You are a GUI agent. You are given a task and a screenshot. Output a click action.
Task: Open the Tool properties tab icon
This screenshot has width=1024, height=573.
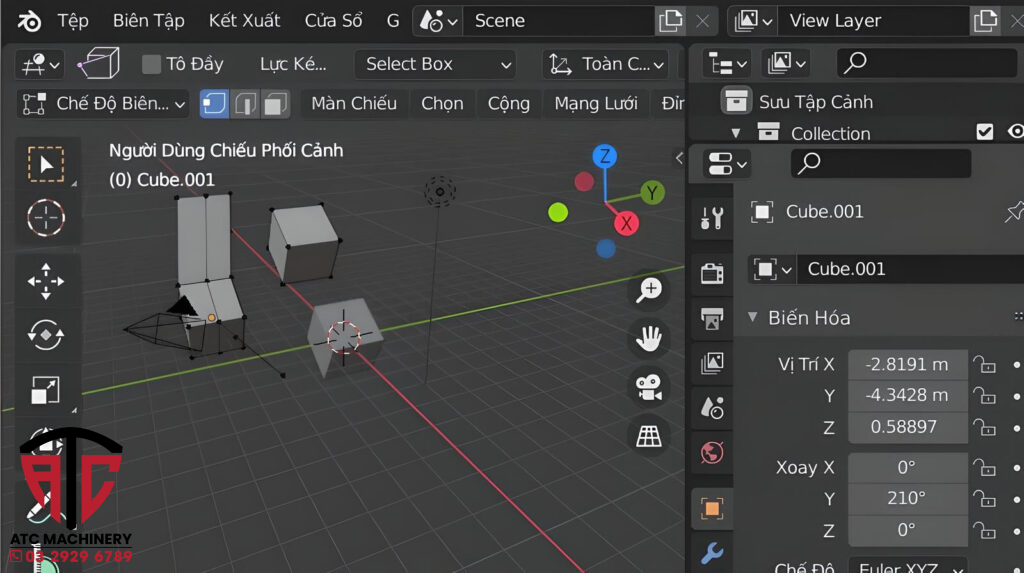coord(712,217)
